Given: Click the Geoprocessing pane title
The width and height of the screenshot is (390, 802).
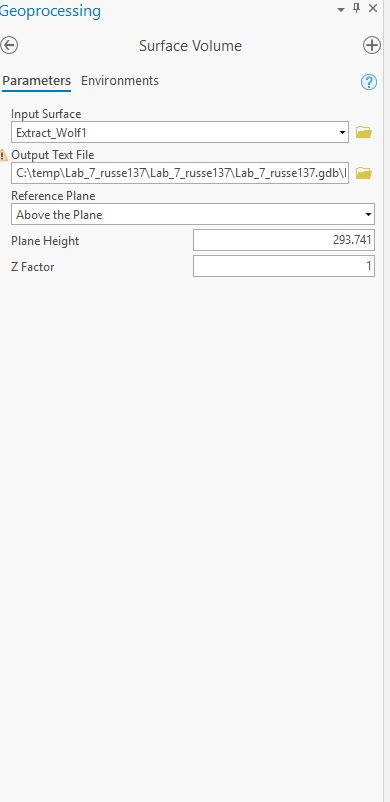Looking at the screenshot, I should tap(50, 11).
